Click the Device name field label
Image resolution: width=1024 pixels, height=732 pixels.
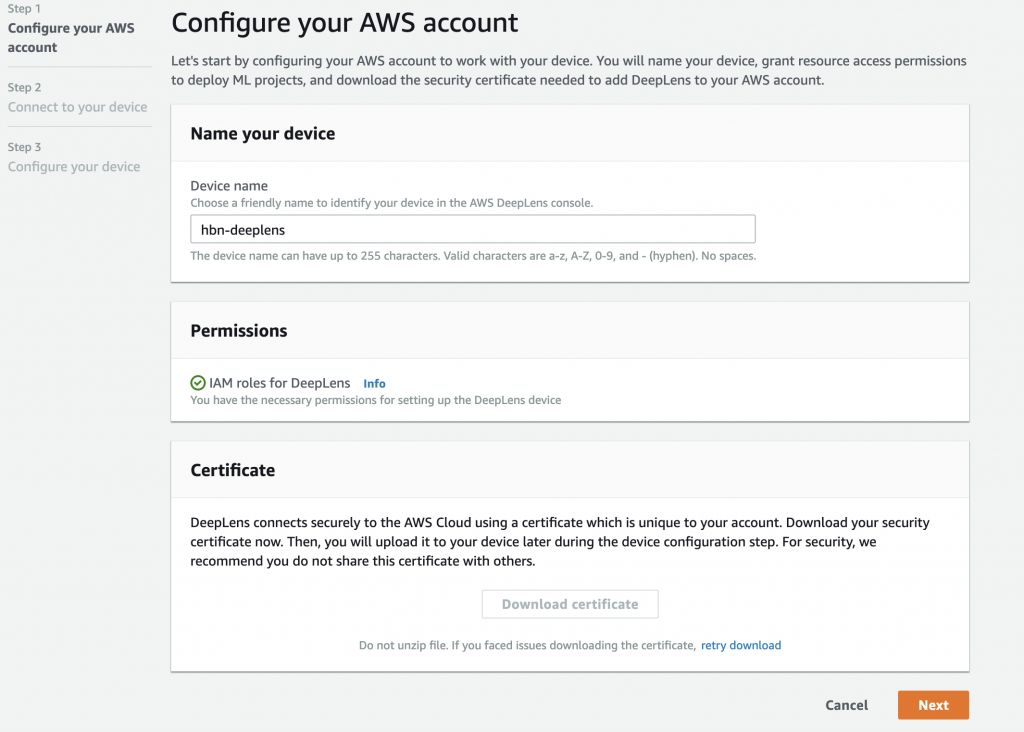[229, 185]
